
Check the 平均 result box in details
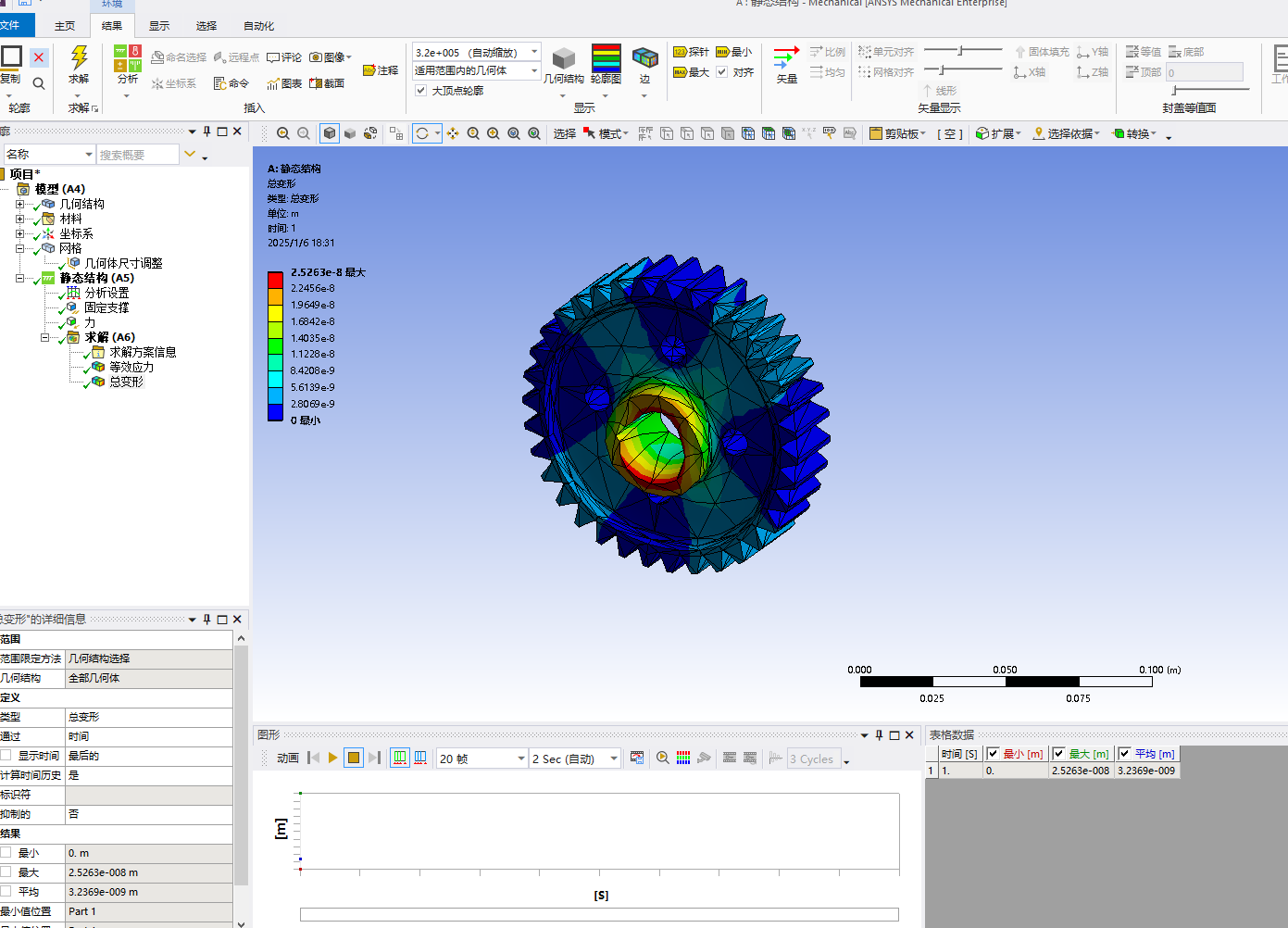click(x=6, y=892)
